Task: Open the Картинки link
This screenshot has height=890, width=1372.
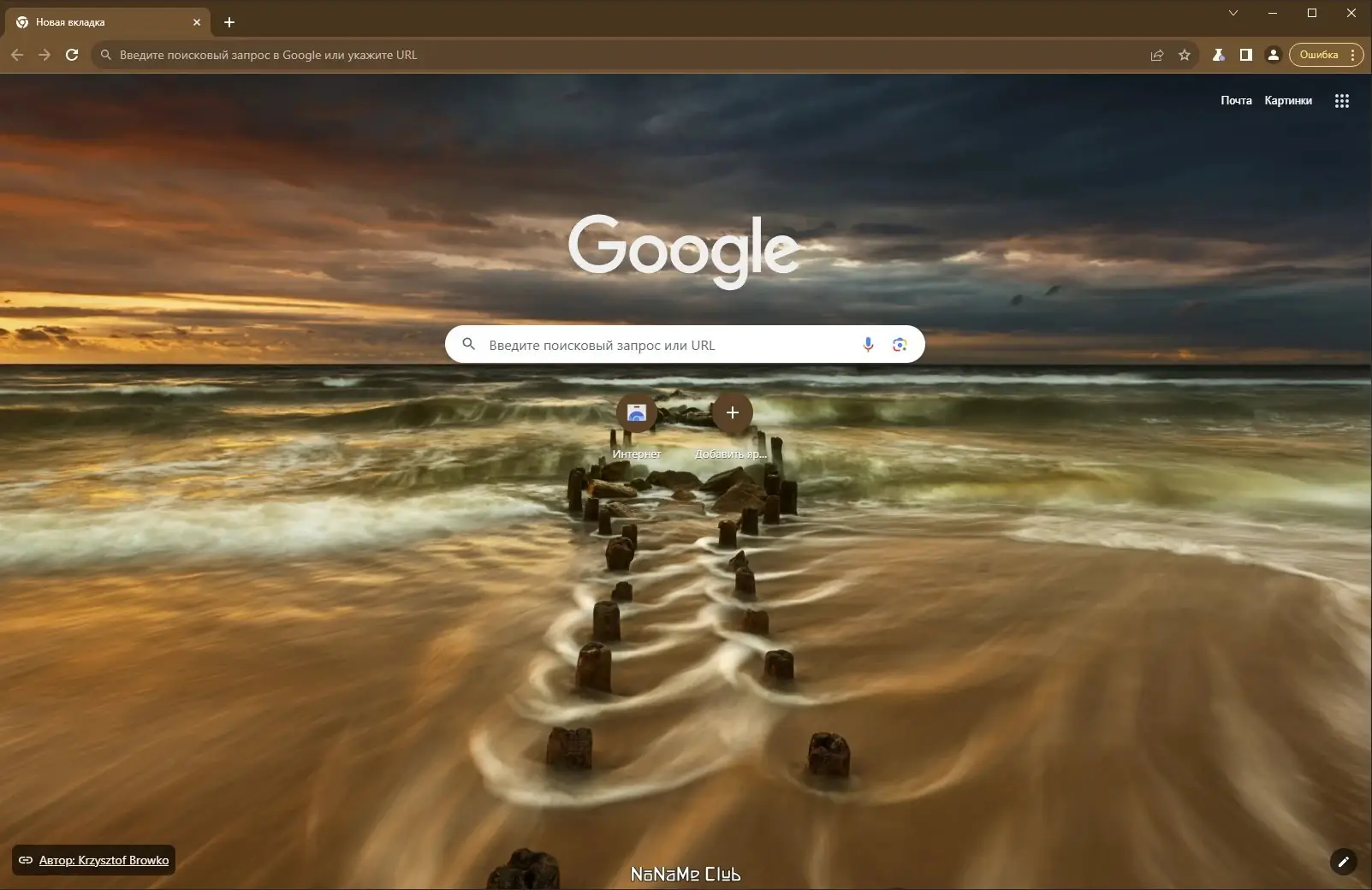Action: click(x=1288, y=100)
